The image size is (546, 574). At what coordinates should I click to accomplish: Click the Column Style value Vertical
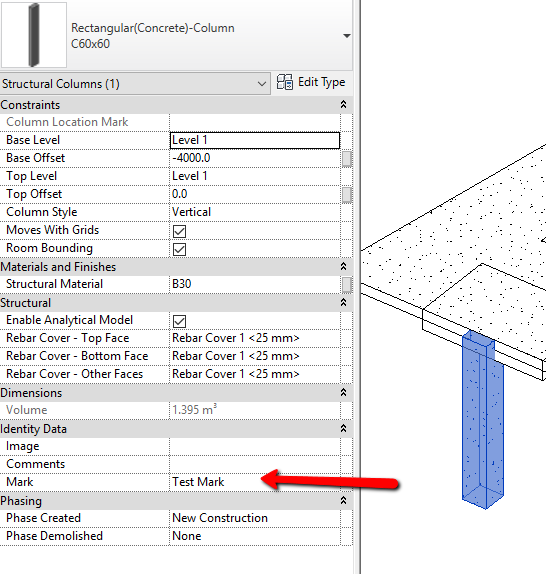point(255,212)
